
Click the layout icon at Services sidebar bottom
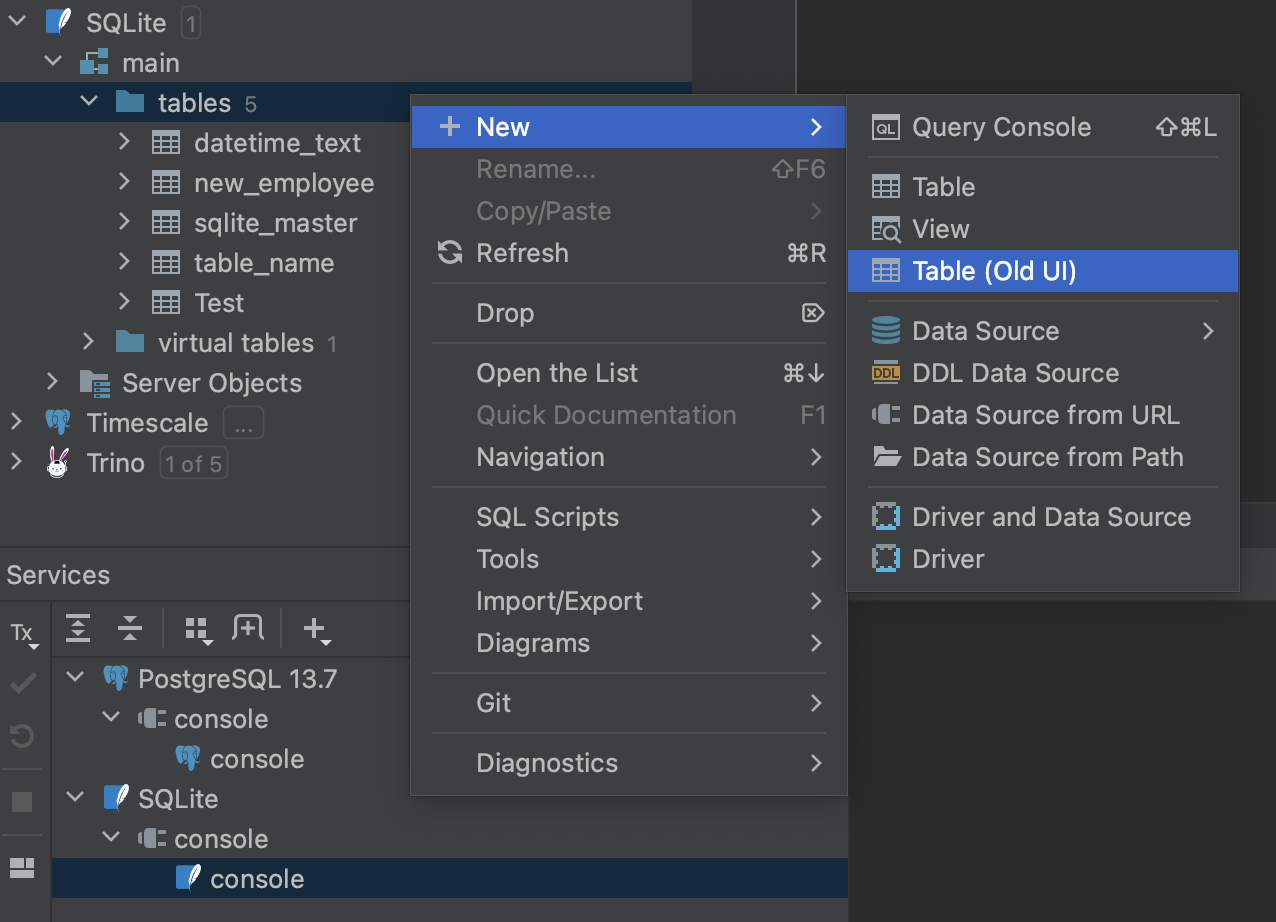click(x=22, y=868)
